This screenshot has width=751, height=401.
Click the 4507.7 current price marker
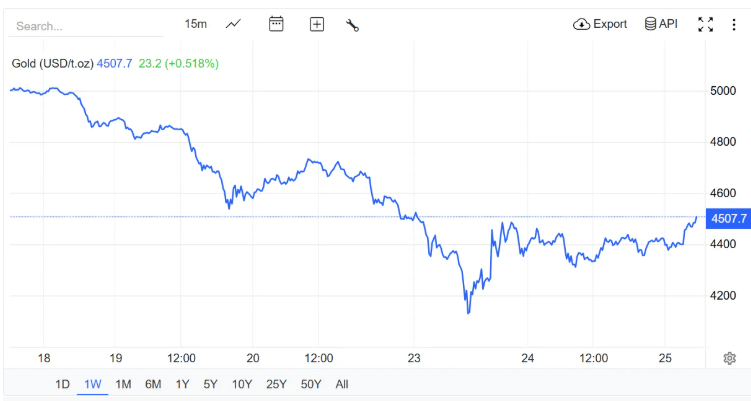pos(727,218)
